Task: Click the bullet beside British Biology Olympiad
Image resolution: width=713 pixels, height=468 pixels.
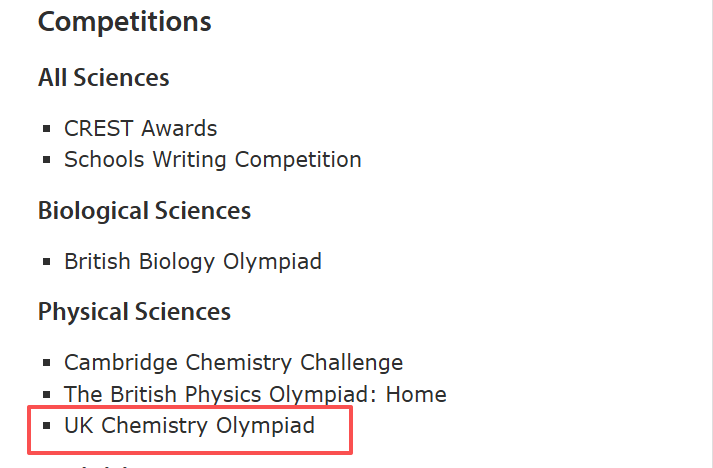Action: 46,263
